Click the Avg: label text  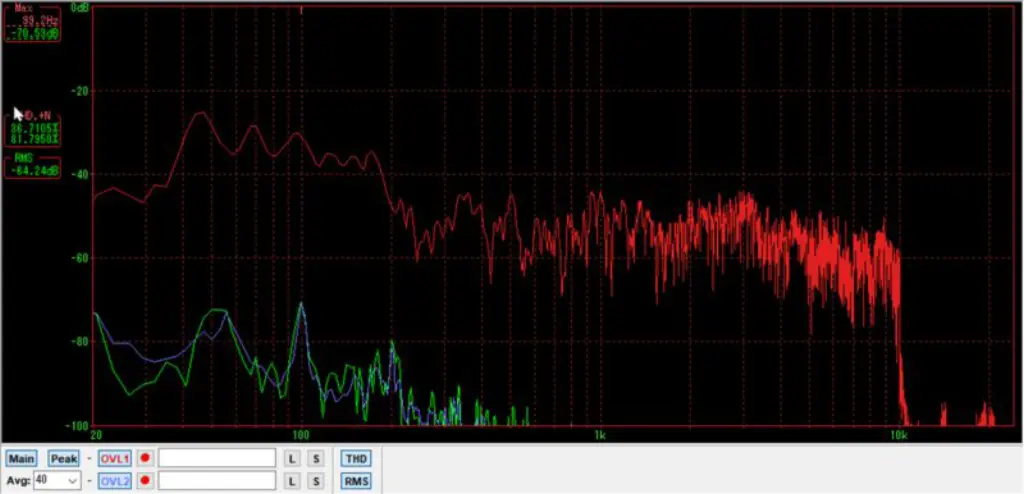pyautogui.click(x=19, y=480)
